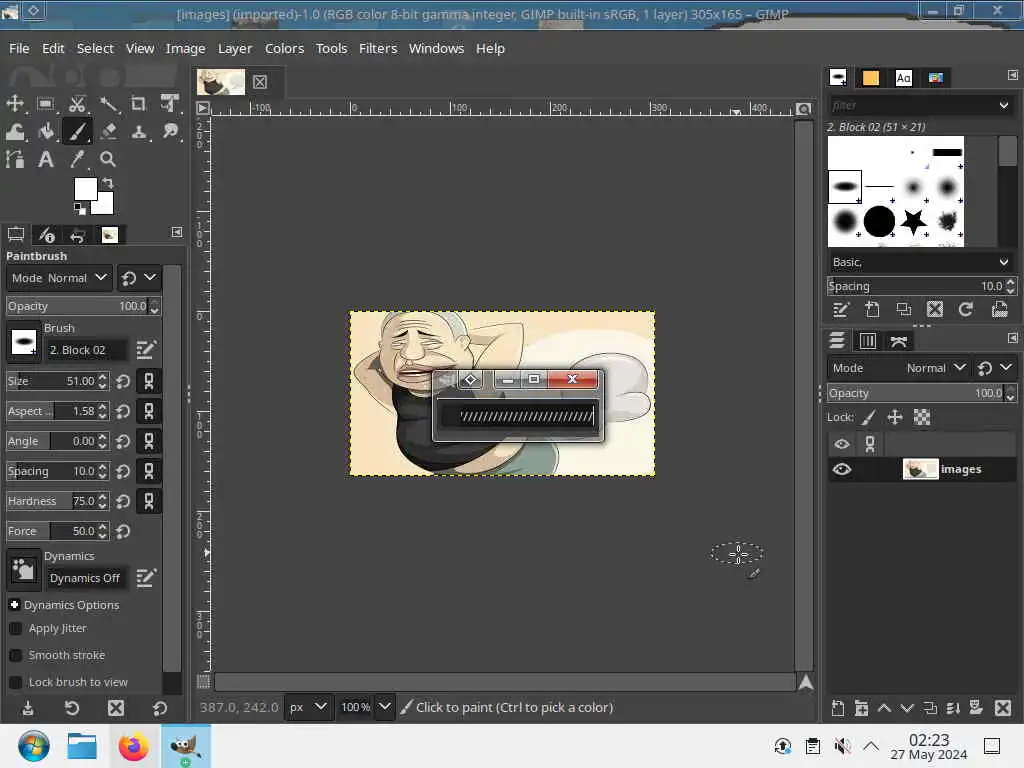Open the Colors menu
The image size is (1024, 768).
click(x=284, y=48)
